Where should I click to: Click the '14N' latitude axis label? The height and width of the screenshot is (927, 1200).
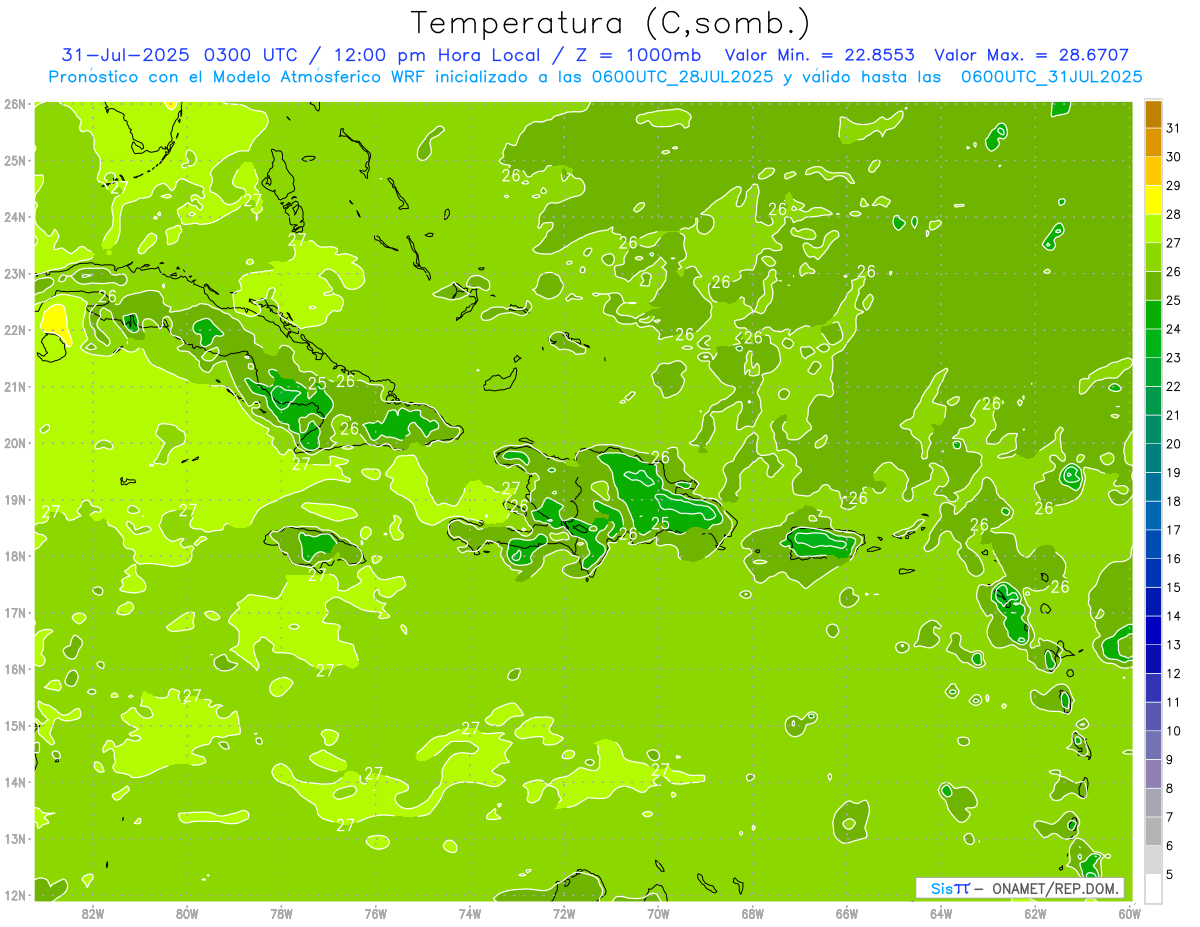14,782
